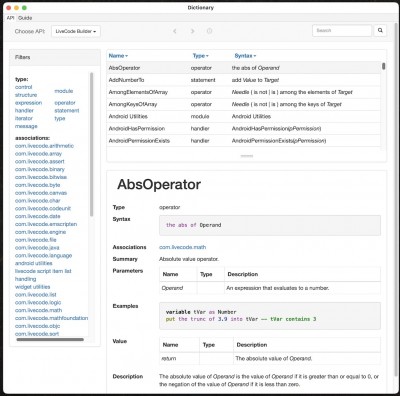This screenshot has width=400, height=396.
Task: Filter by com.livecode.bitwise association
Action: coord(41,177)
